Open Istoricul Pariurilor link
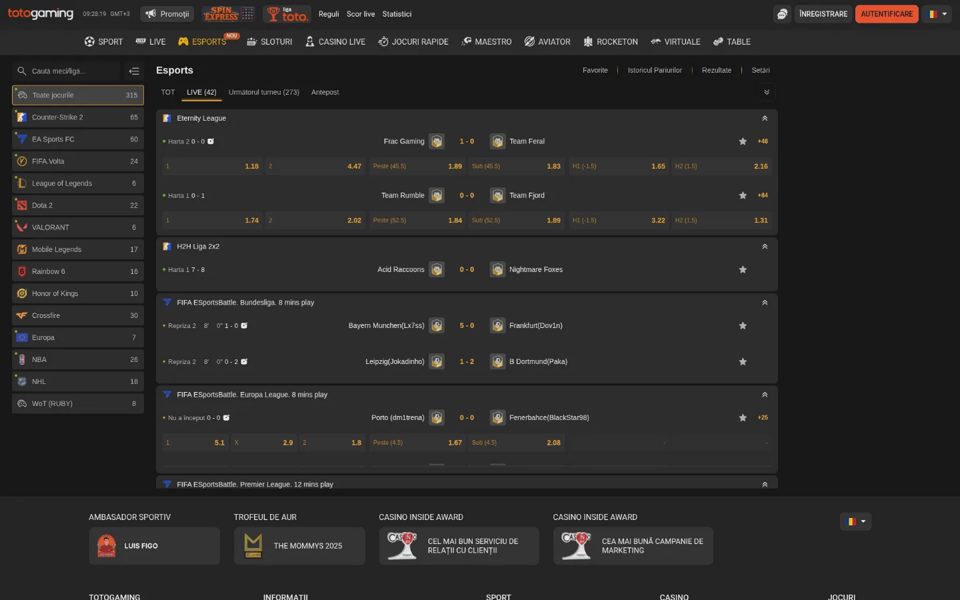960x600 pixels. point(654,70)
